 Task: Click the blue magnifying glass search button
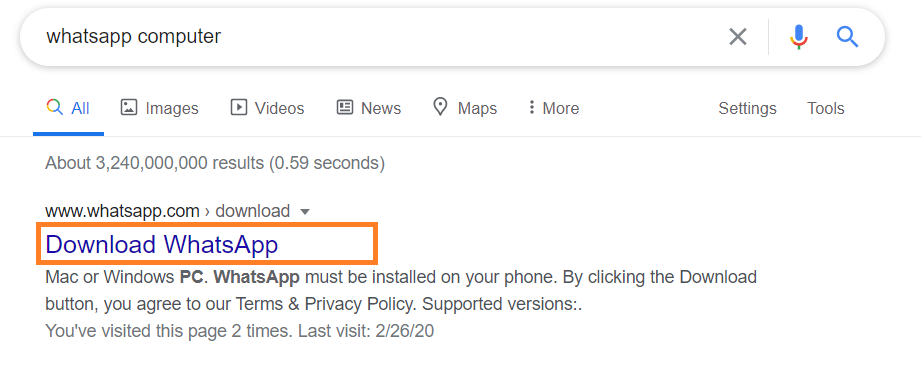848,37
